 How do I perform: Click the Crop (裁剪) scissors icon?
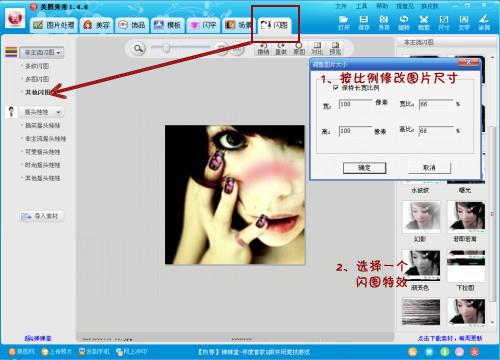click(x=424, y=19)
